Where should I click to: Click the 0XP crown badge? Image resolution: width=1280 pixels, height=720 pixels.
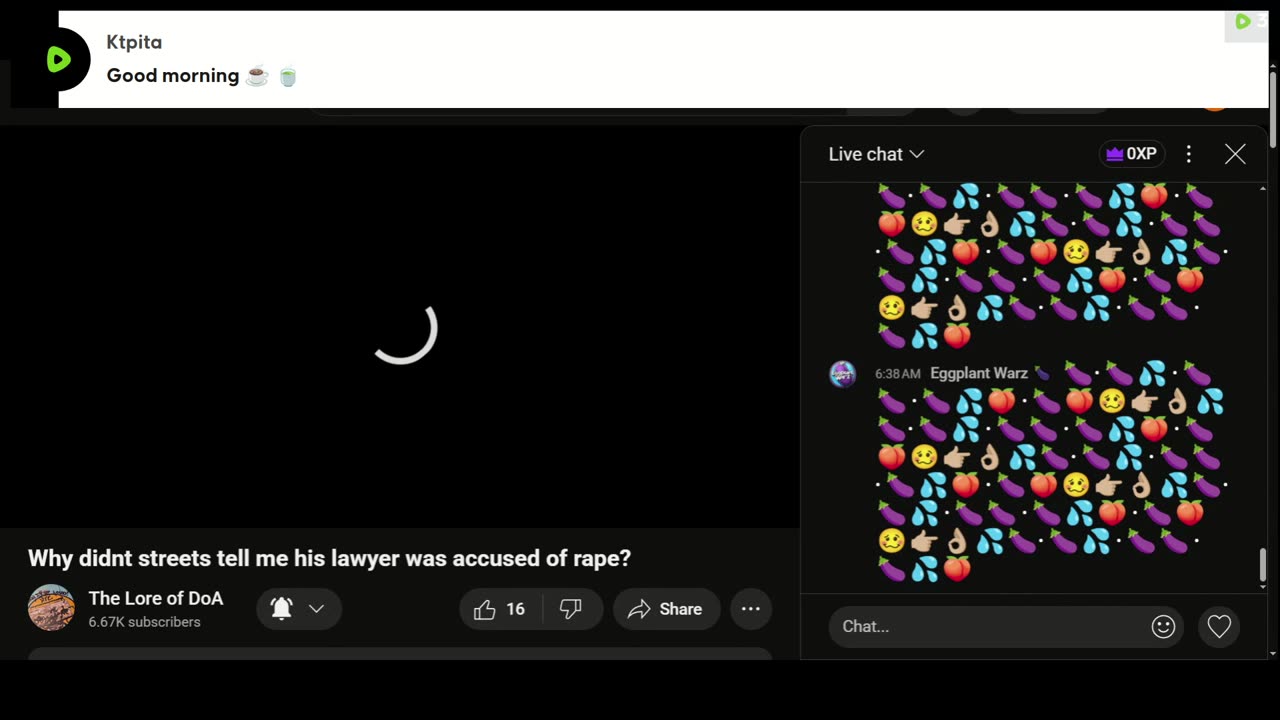(1131, 154)
